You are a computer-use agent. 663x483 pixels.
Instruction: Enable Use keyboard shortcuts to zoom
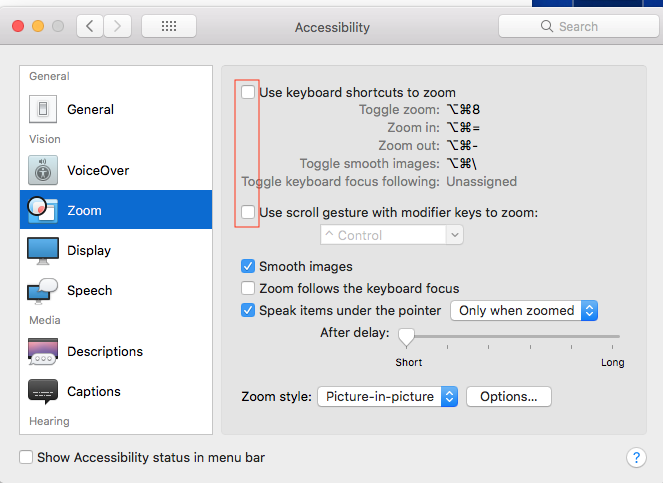(248, 92)
